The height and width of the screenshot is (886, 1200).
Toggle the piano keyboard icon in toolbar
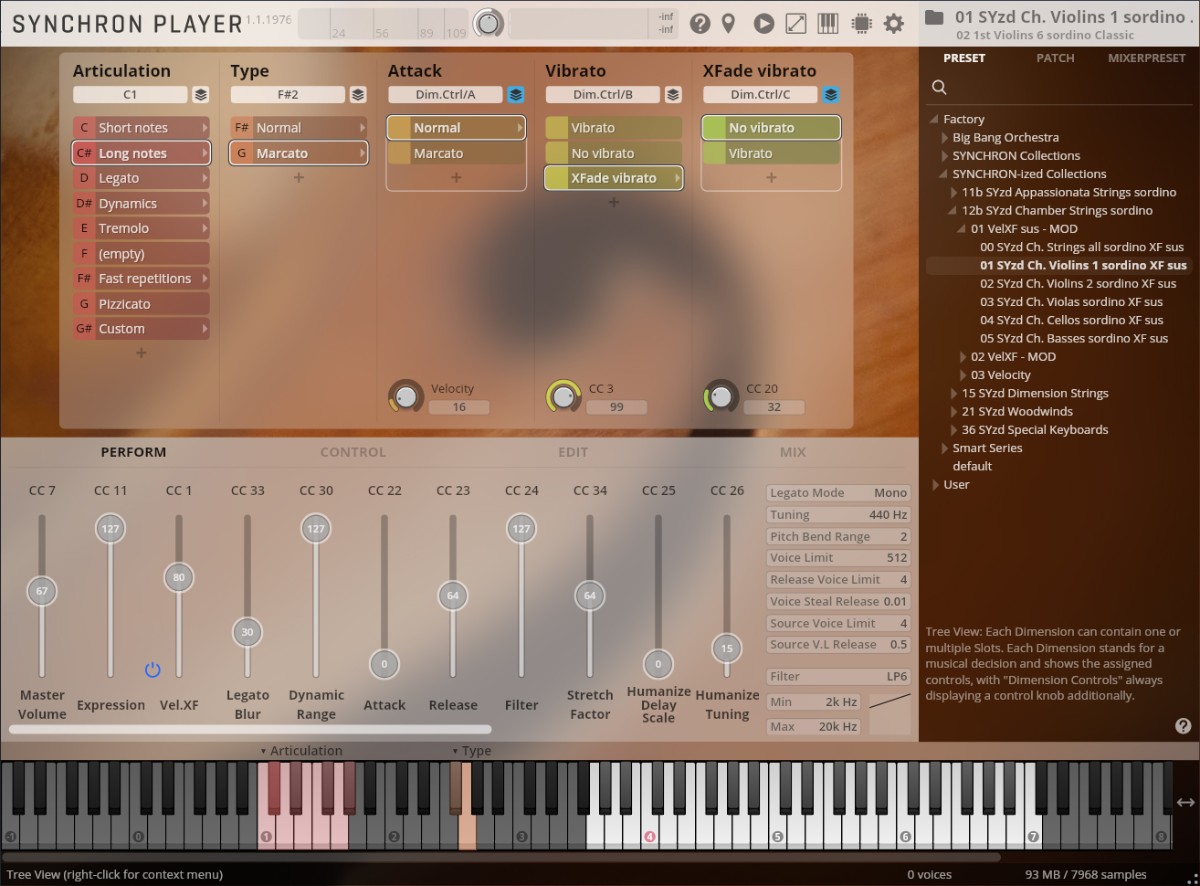tap(828, 23)
